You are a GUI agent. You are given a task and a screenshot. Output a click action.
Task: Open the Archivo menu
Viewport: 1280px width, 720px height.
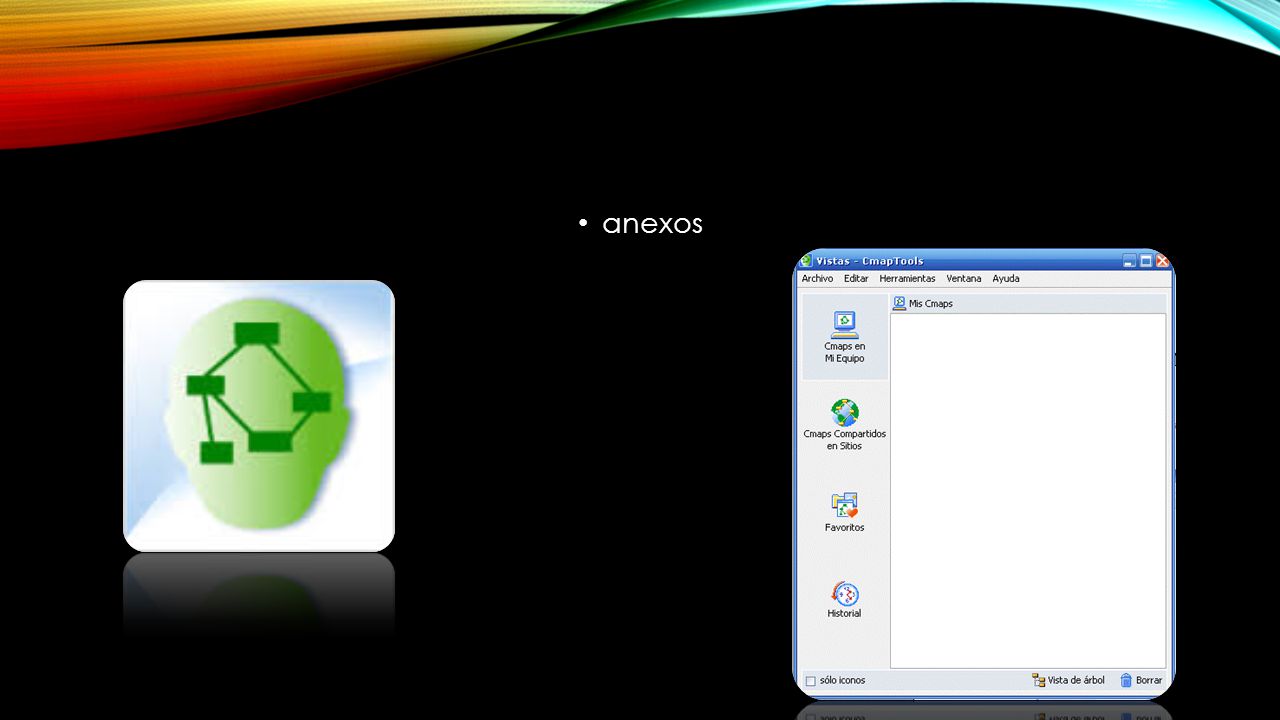[x=817, y=279]
